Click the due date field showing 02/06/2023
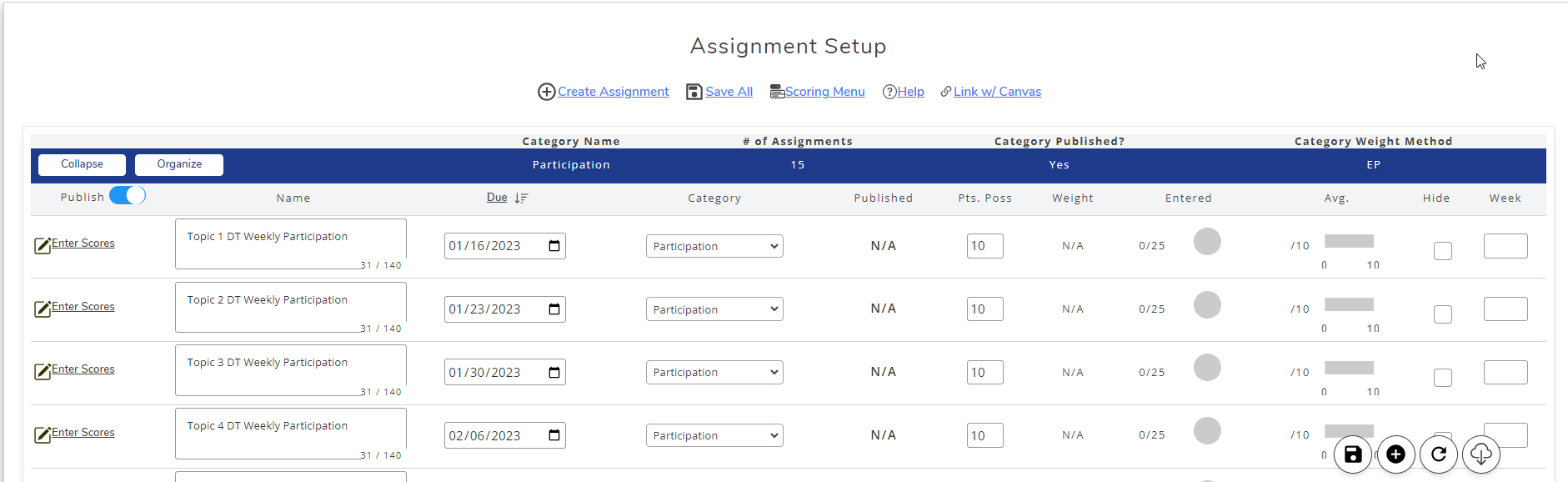 [505, 435]
